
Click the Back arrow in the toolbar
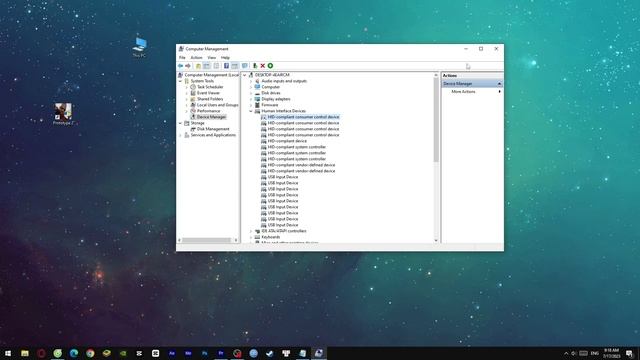[x=180, y=66]
